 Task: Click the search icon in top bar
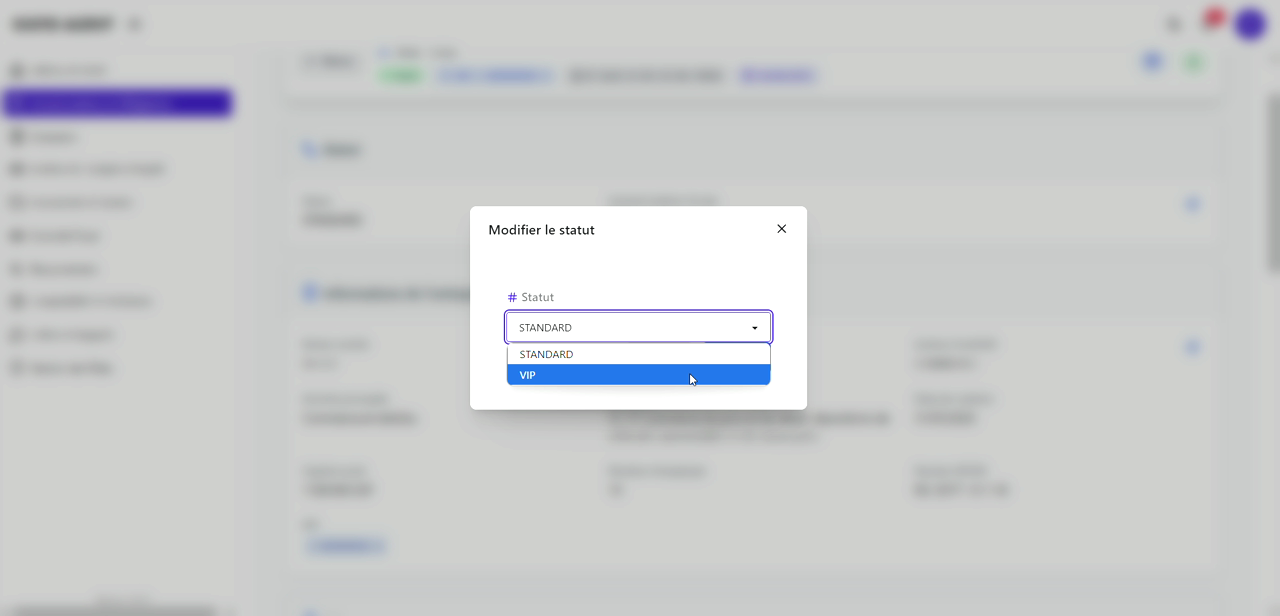(x=1174, y=24)
